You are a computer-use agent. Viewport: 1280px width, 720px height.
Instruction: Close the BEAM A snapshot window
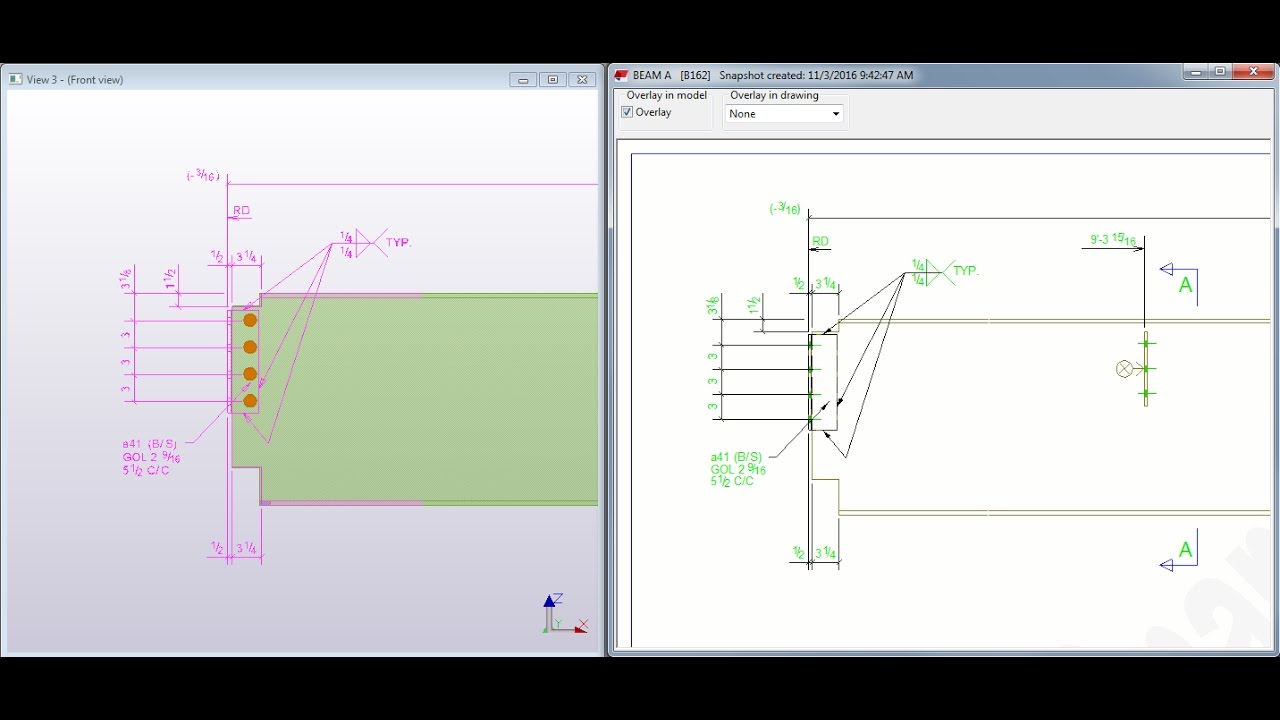click(1253, 72)
